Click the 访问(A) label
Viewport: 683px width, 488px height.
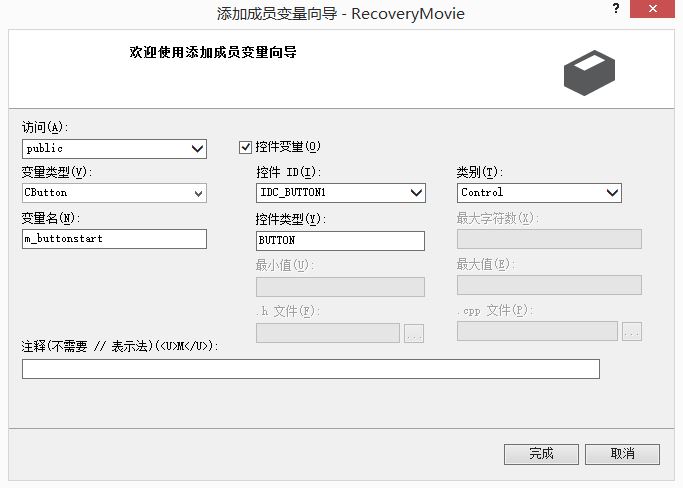[45, 127]
